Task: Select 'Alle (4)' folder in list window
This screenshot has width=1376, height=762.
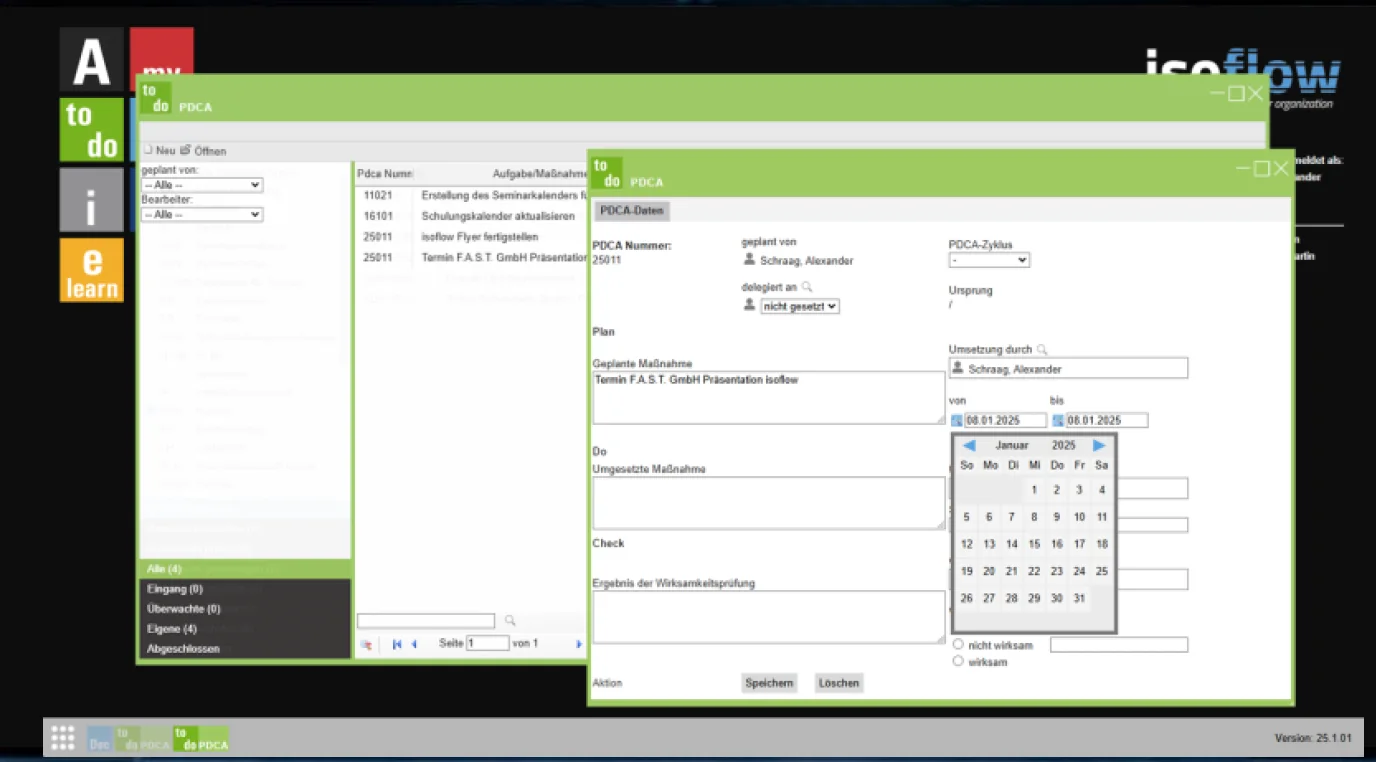Action: (x=244, y=569)
